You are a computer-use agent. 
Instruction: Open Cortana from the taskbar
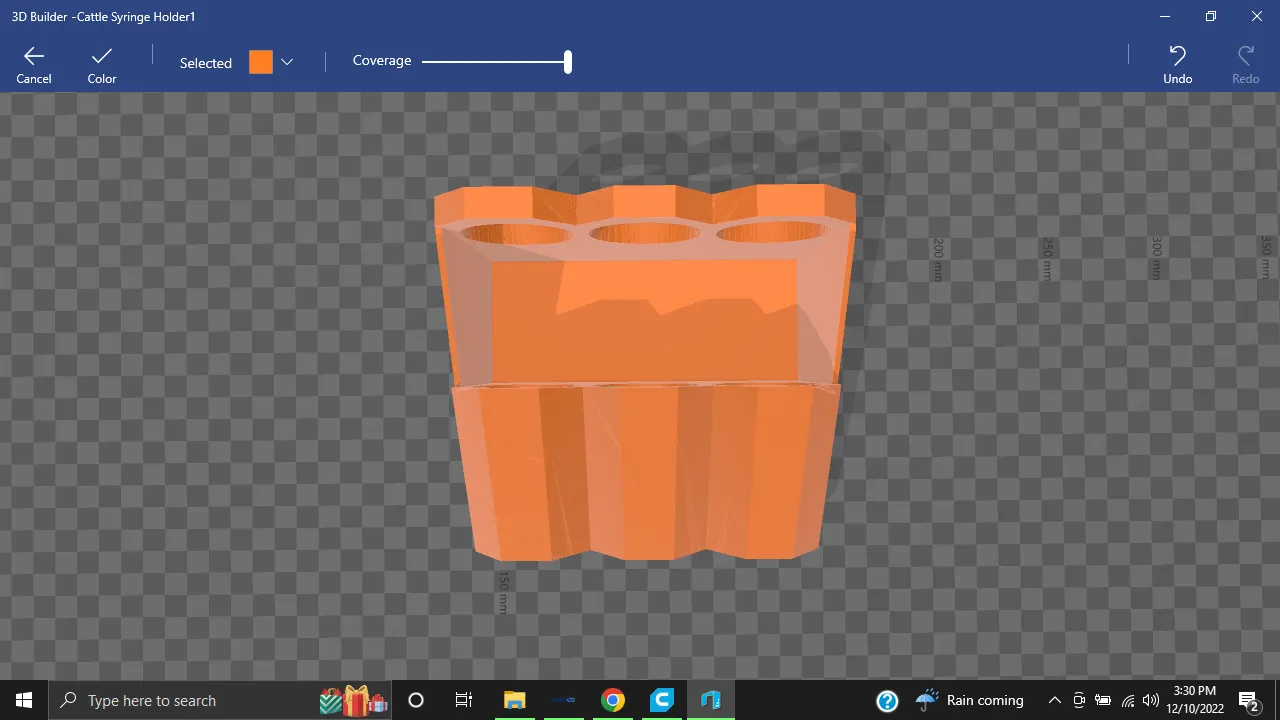coord(416,700)
